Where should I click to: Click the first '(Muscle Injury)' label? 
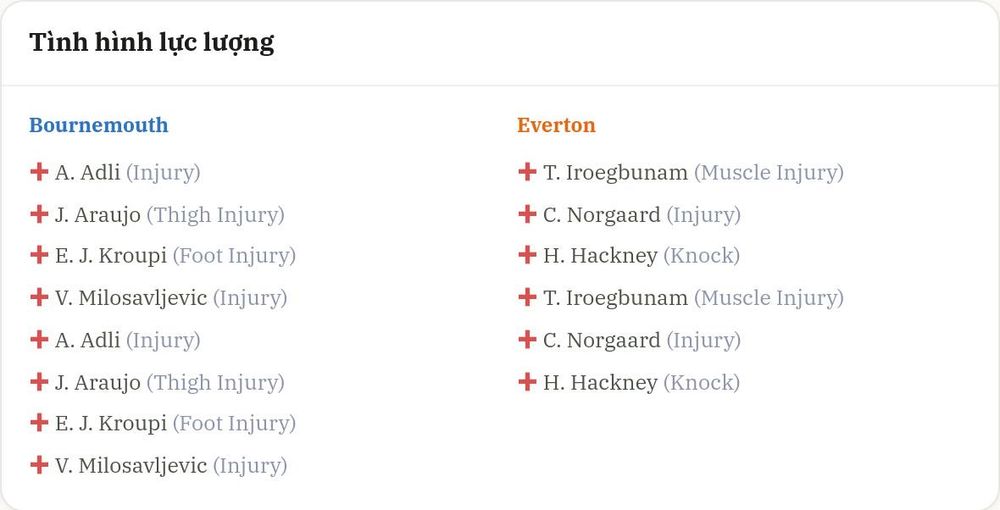pyautogui.click(x=768, y=173)
